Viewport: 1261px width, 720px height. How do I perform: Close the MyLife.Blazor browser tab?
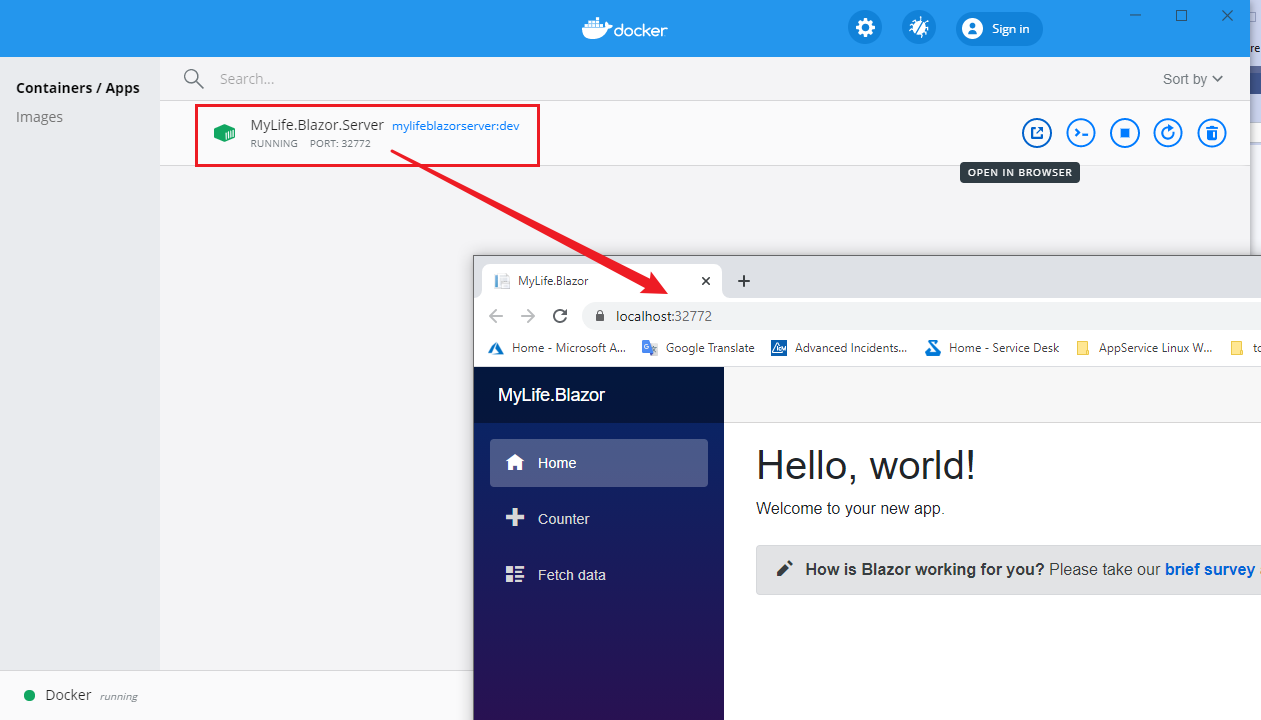pyautogui.click(x=706, y=281)
